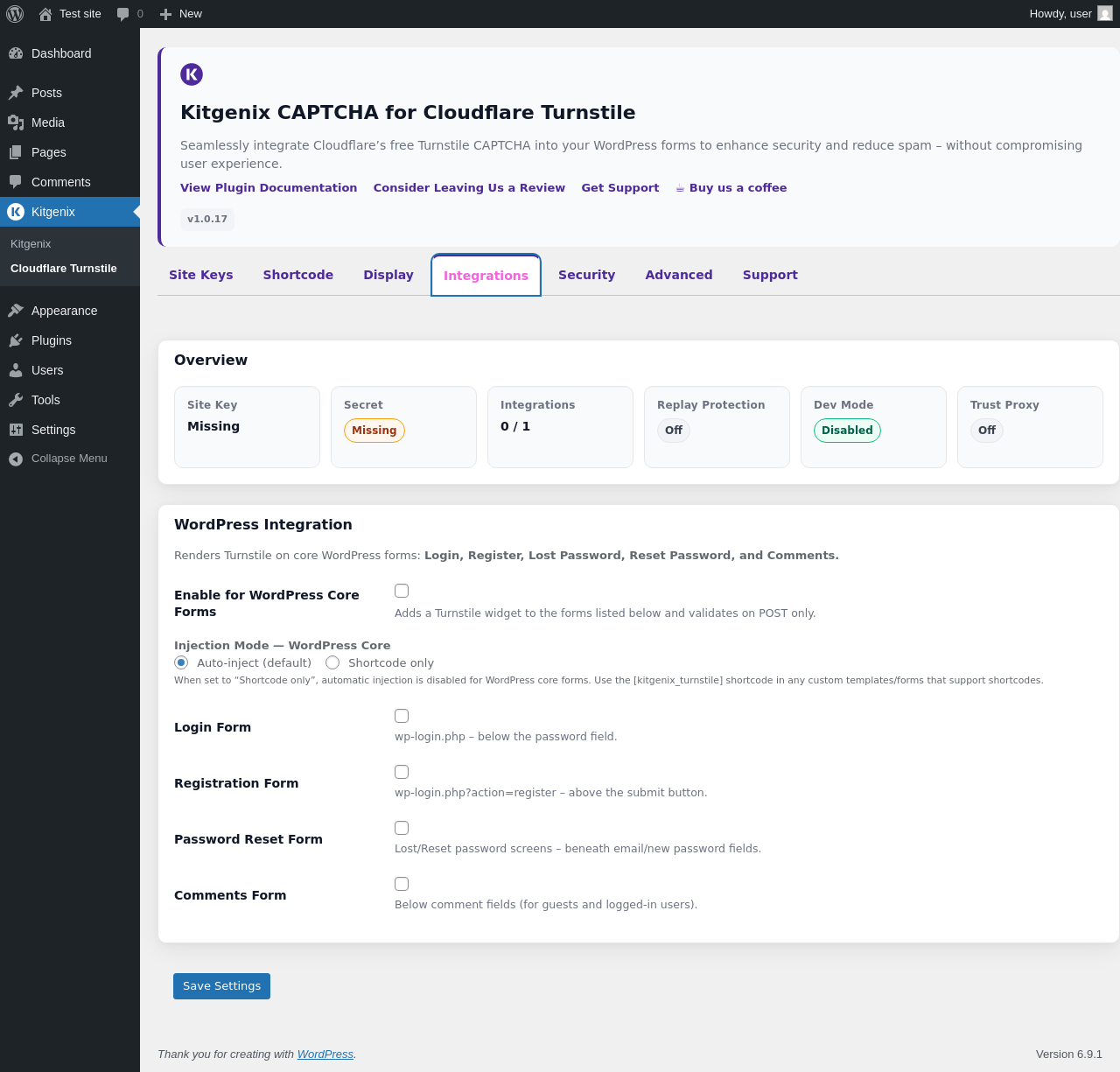Switch to the Site Keys tab
1120x1072 pixels.
point(200,275)
